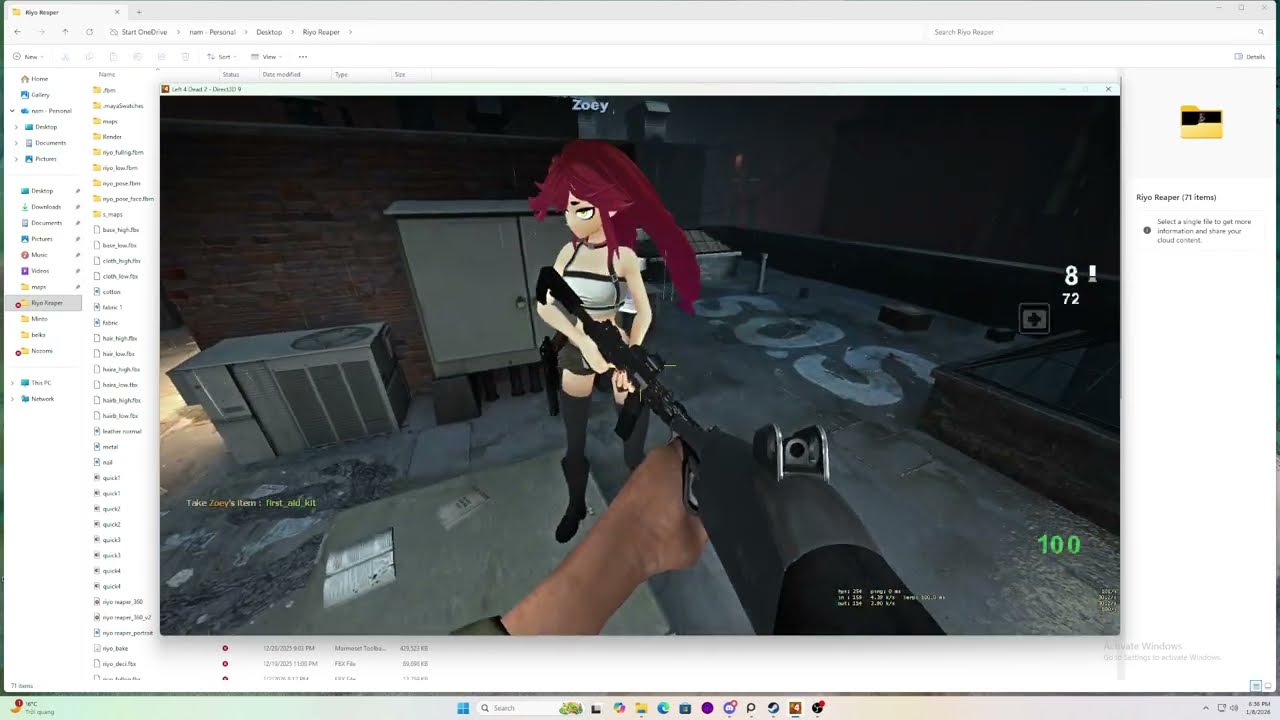Open File Explorer taskbar icon
Viewport: 1280px width, 720px height.
(x=641, y=708)
